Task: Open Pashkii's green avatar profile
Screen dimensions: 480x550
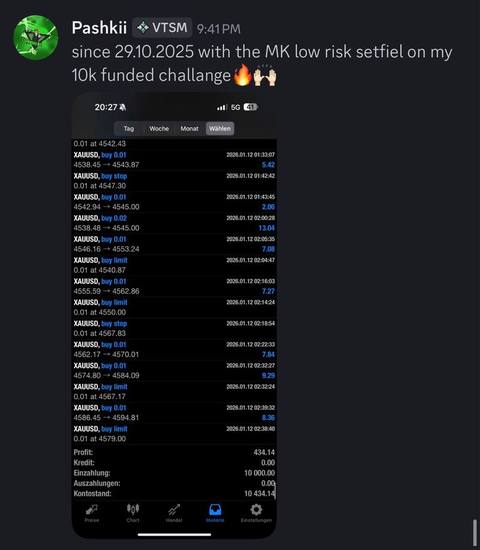Action: coord(35,38)
